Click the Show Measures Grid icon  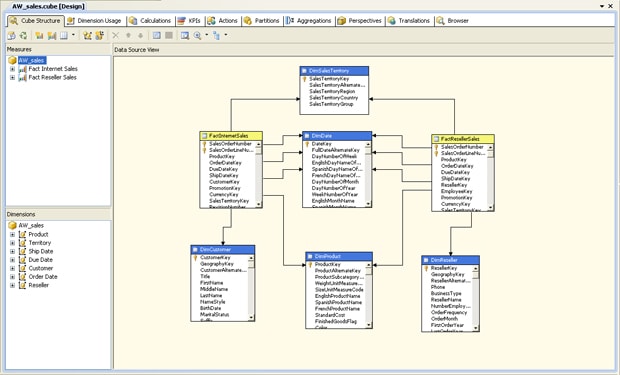(x=64, y=36)
